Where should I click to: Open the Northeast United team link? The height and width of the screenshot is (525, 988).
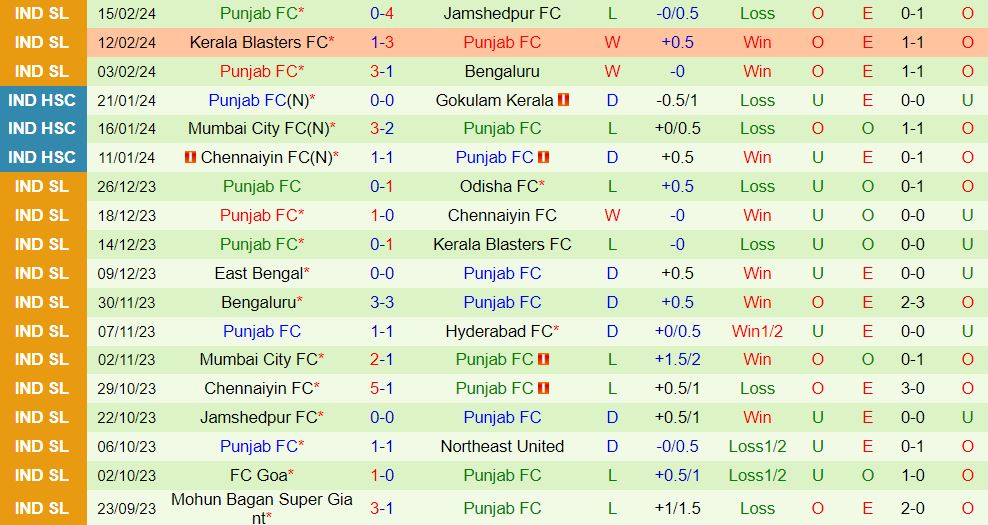click(x=502, y=446)
